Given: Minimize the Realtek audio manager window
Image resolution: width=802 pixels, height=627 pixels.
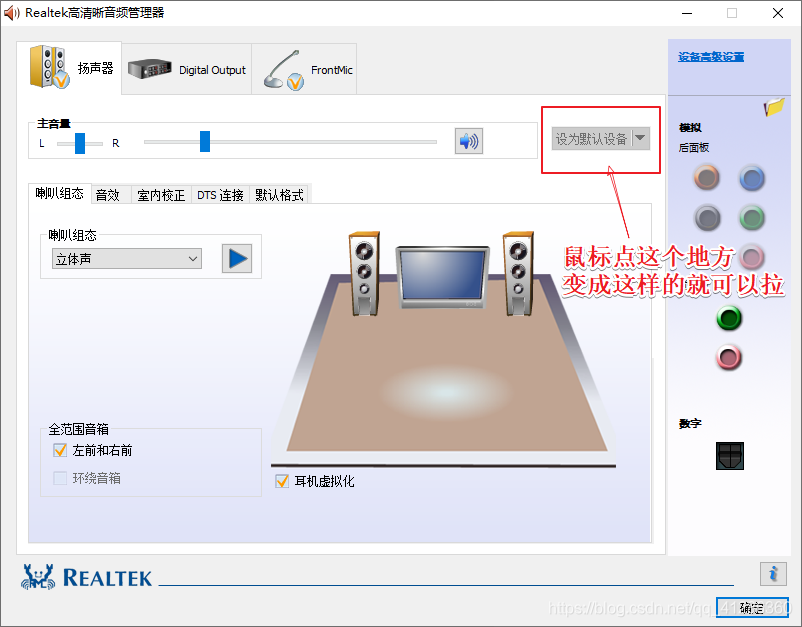Looking at the screenshot, I should pos(687,13).
